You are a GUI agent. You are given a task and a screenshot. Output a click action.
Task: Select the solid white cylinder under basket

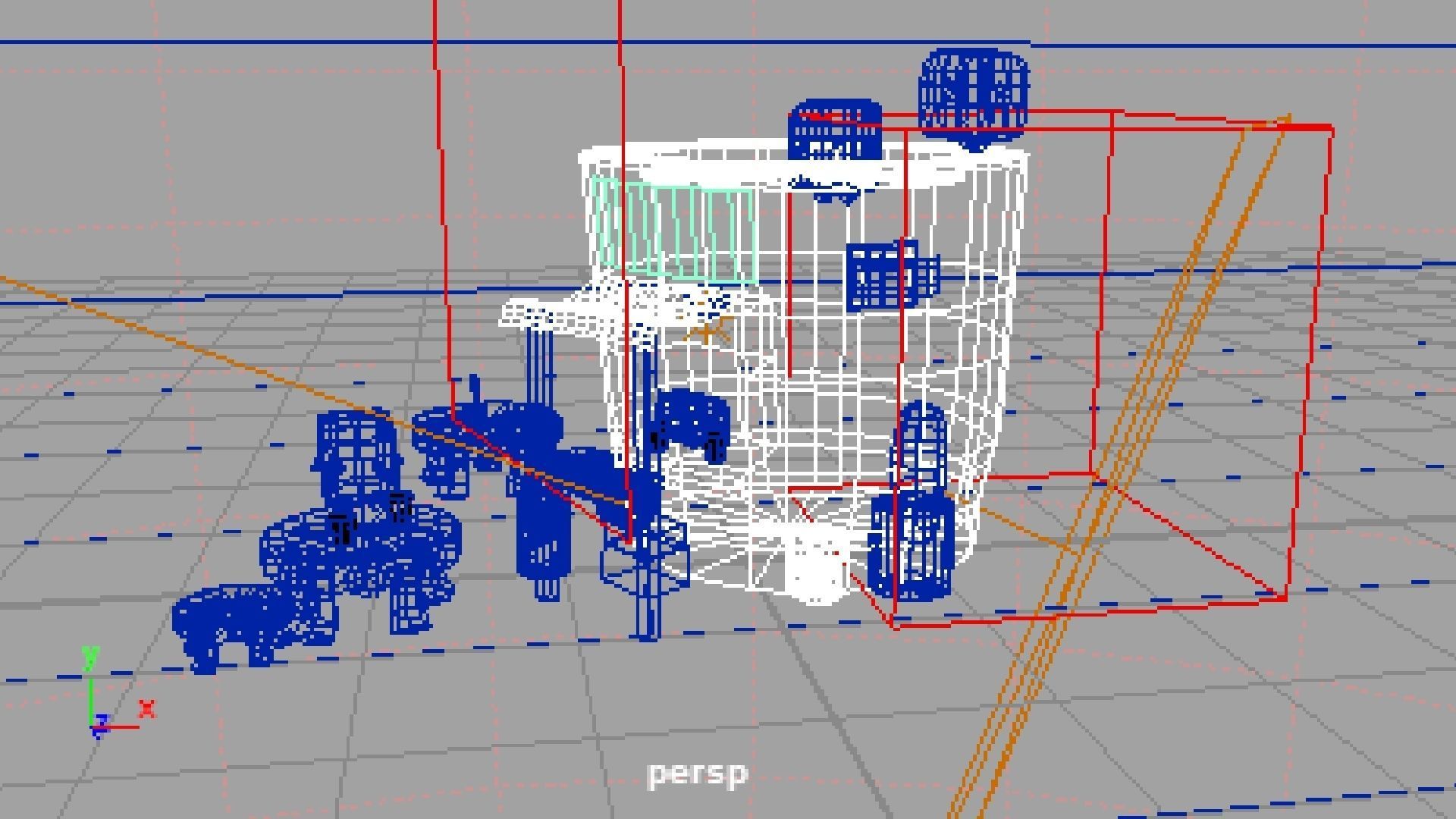point(815,573)
